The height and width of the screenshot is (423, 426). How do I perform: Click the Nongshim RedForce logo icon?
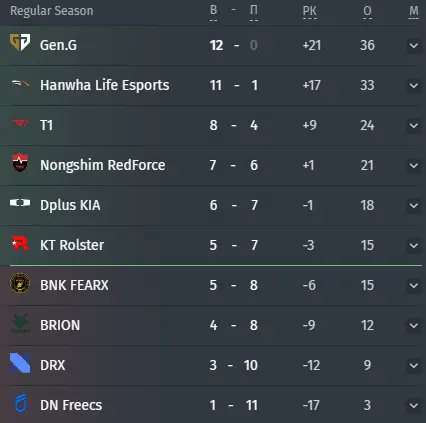(20, 163)
